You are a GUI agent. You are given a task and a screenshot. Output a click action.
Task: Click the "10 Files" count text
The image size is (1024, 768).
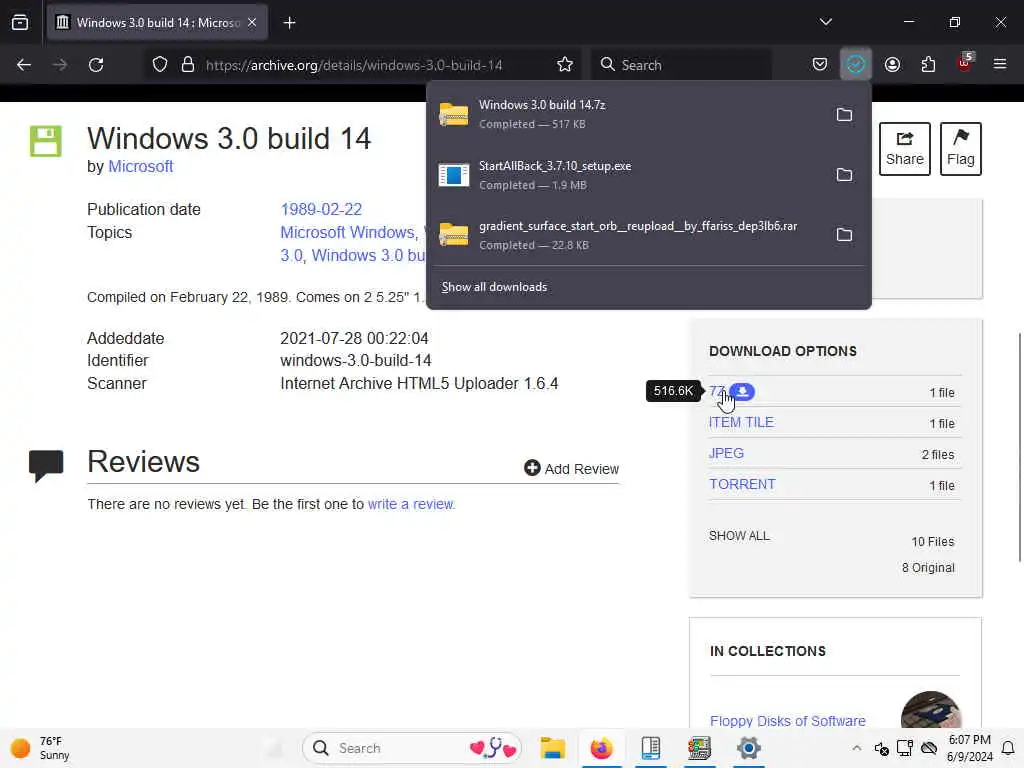(933, 542)
